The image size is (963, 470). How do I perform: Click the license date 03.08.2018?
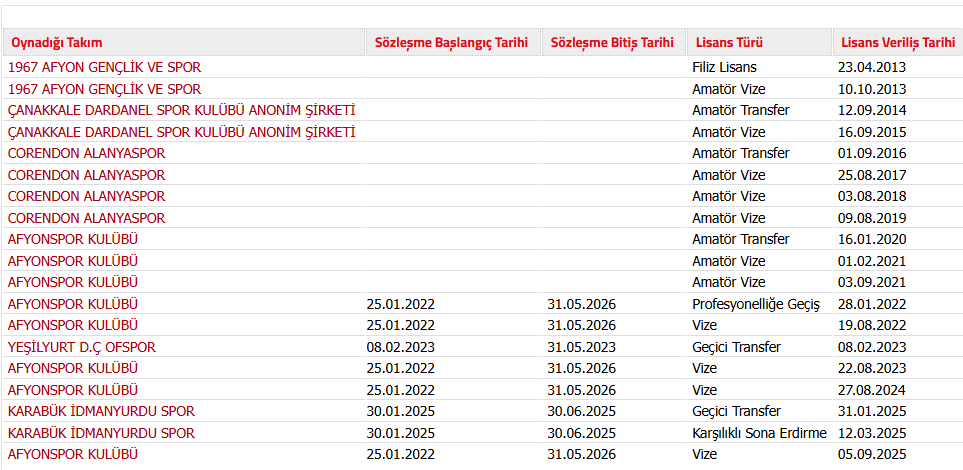pos(872,196)
